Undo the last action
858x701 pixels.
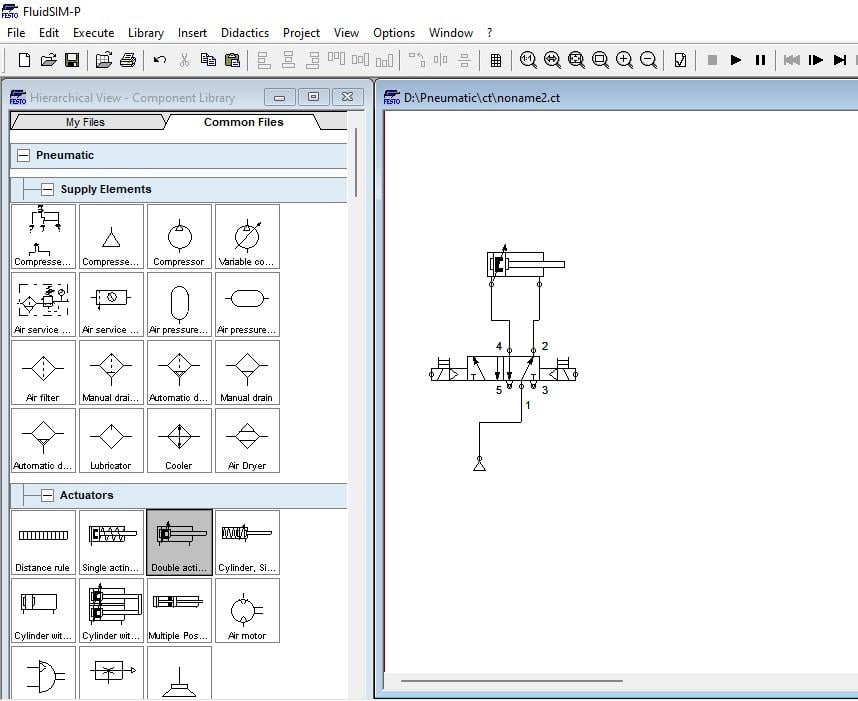click(161, 60)
